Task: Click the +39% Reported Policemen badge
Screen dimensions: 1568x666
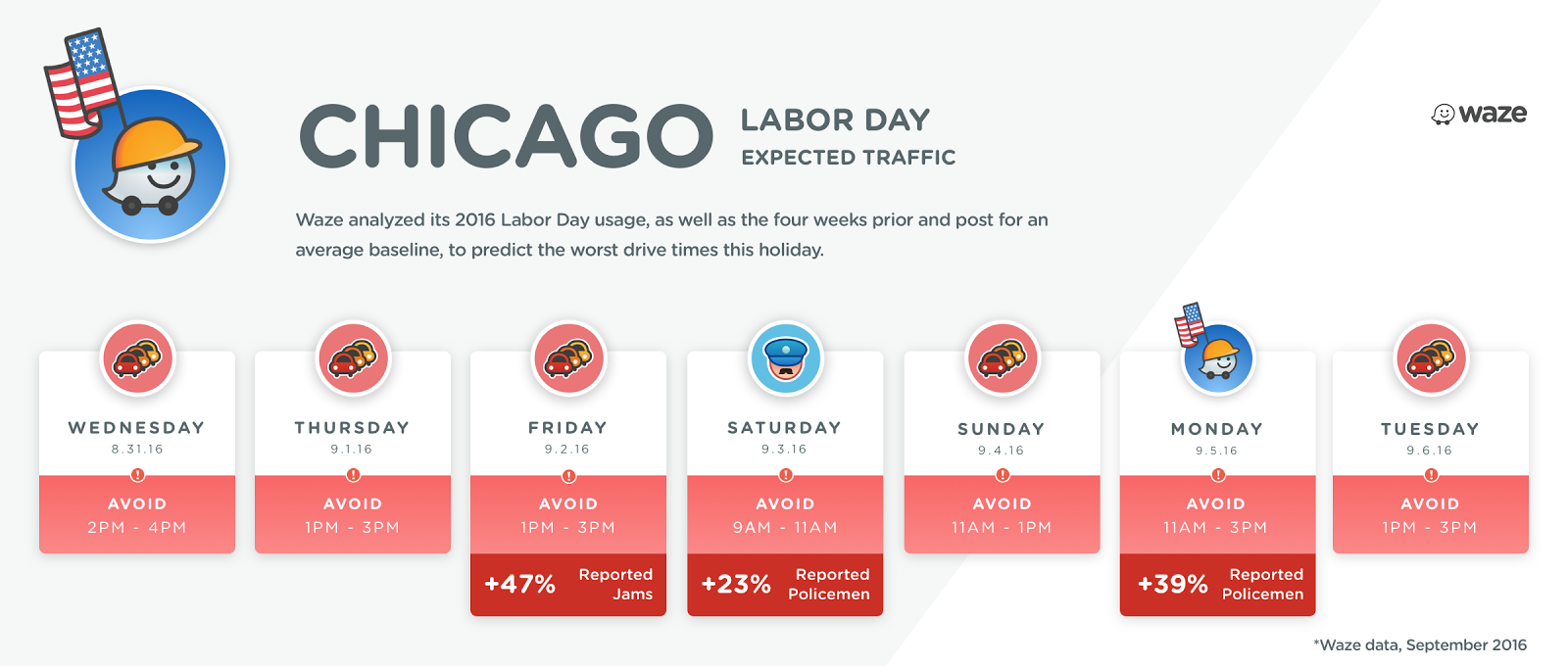Action: coord(1218,585)
